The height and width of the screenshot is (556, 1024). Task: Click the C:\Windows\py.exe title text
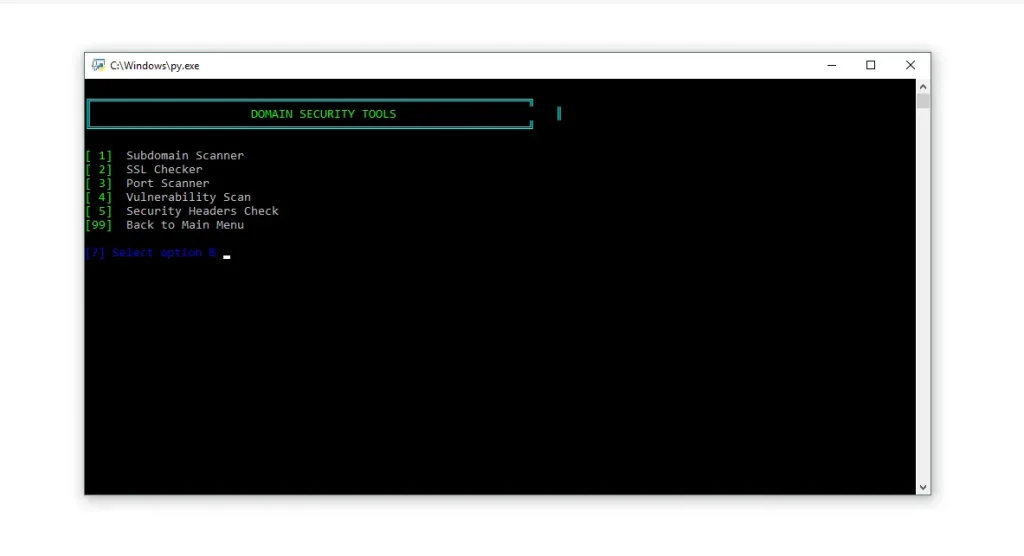[x=155, y=65]
